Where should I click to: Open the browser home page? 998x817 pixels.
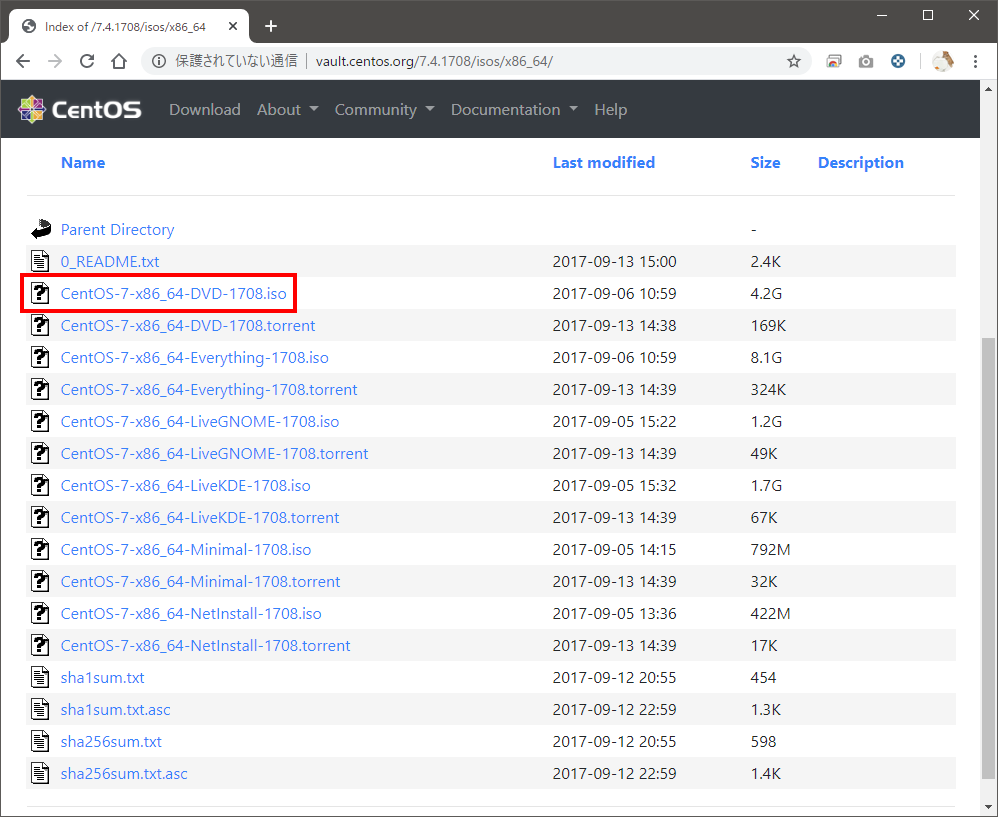pyautogui.click(x=119, y=61)
